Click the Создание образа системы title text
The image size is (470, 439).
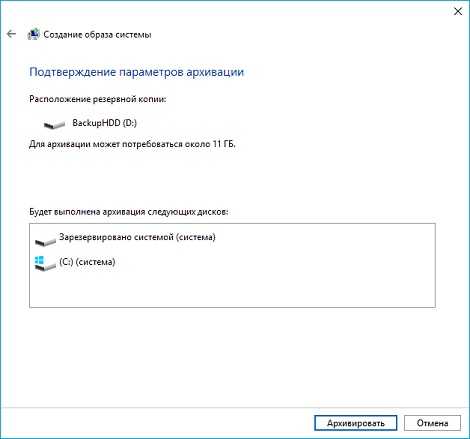click(97, 35)
